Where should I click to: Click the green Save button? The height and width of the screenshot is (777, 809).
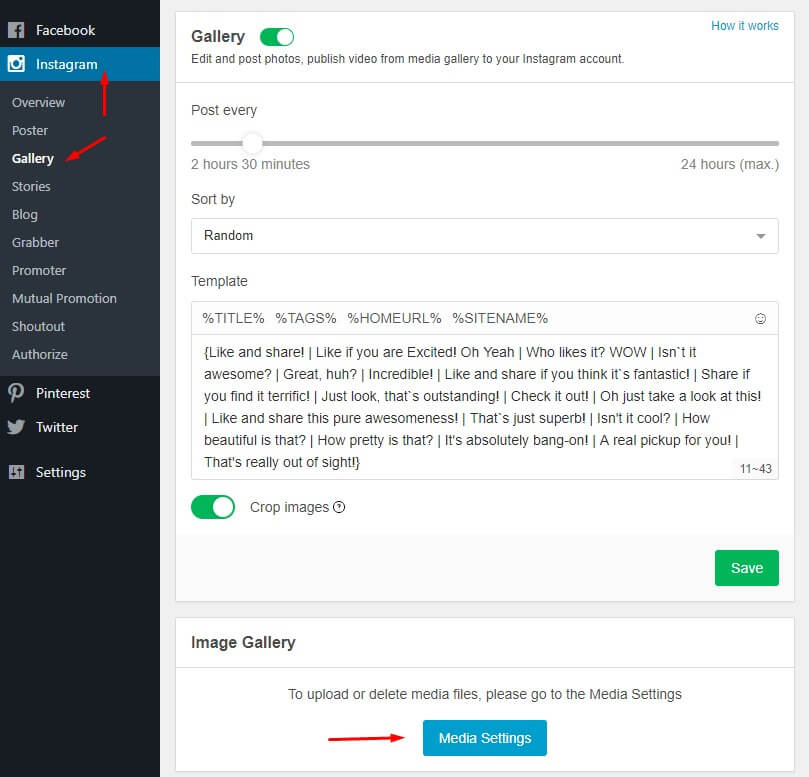pos(747,568)
